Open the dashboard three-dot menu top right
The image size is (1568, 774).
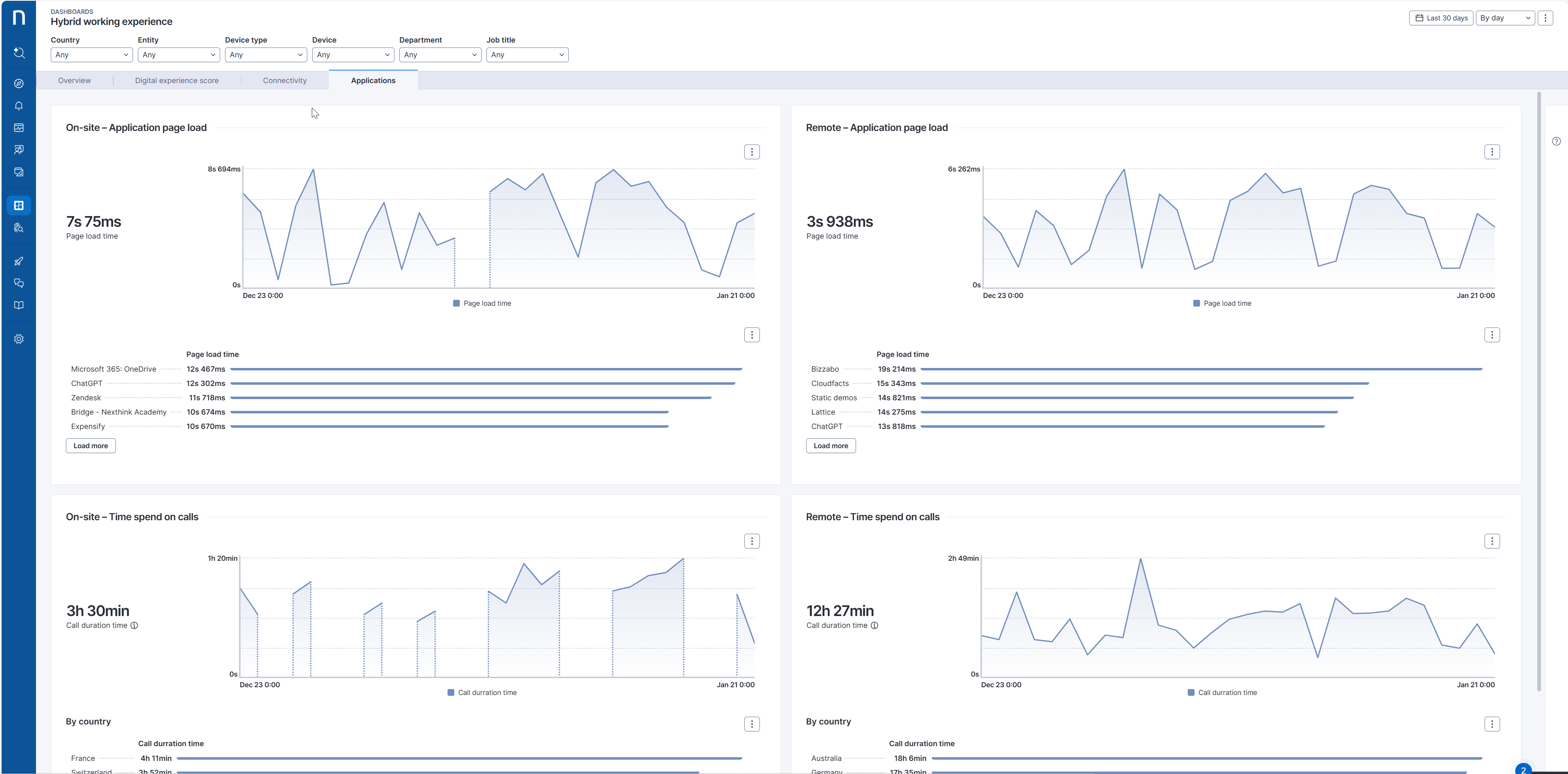click(1545, 18)
